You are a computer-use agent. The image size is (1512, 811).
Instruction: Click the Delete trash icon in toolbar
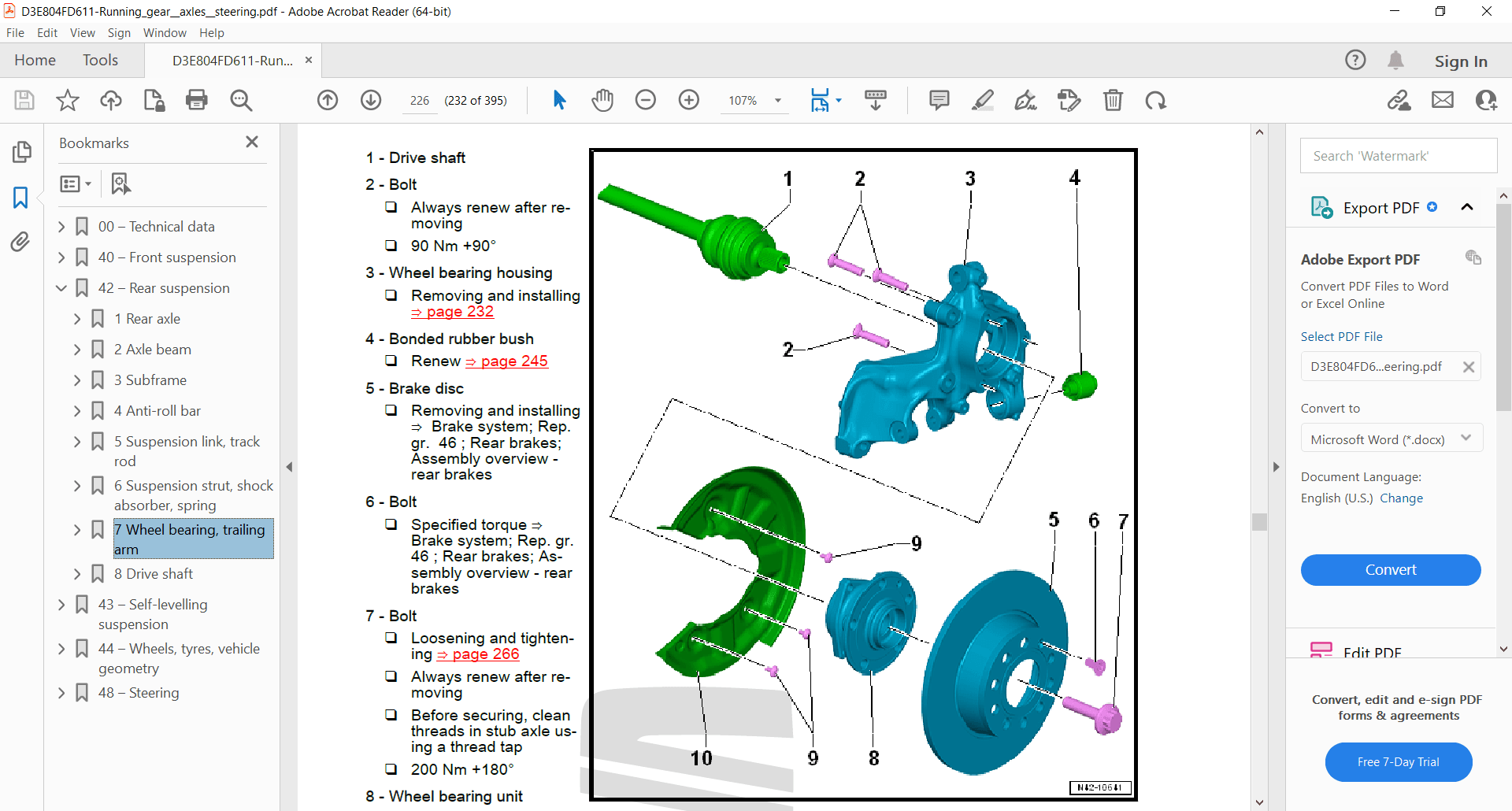point(1113,100)
